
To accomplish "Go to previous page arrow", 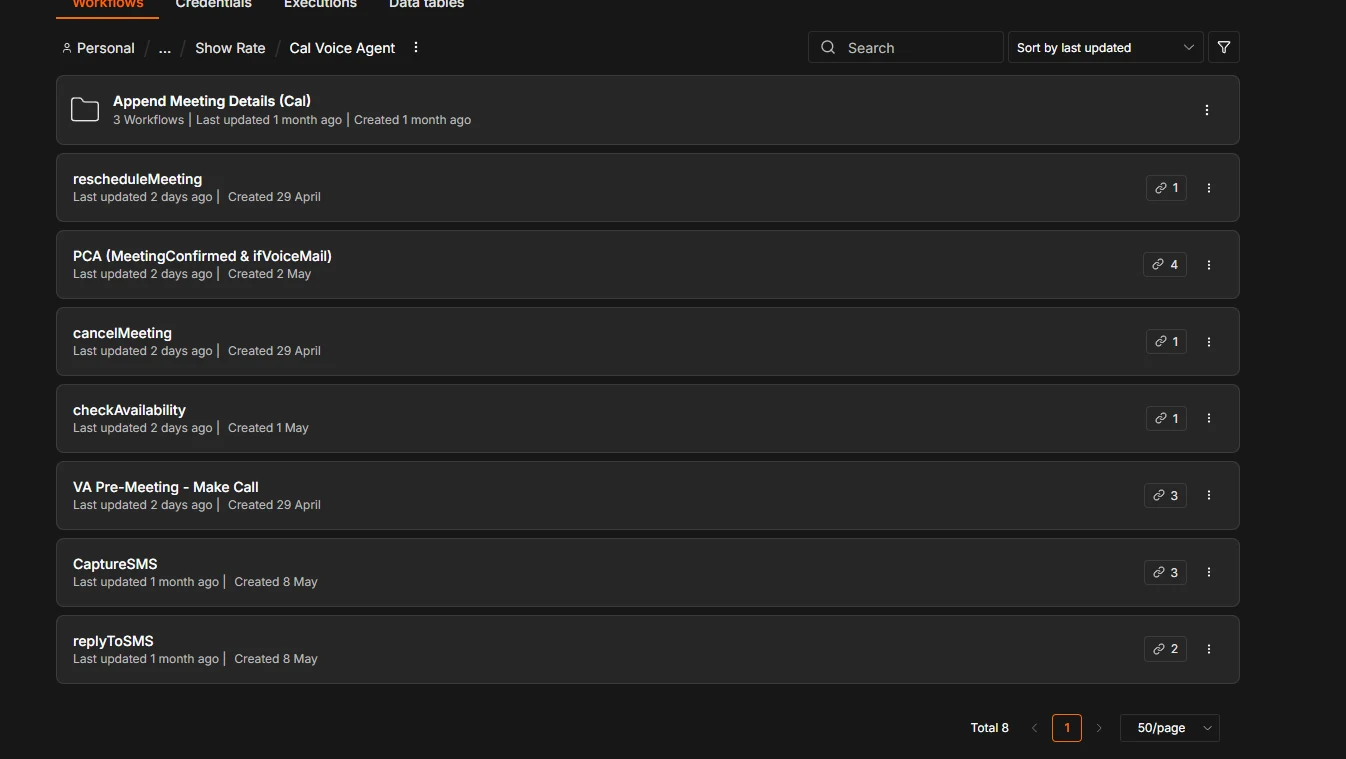I will coord(1035,728).
